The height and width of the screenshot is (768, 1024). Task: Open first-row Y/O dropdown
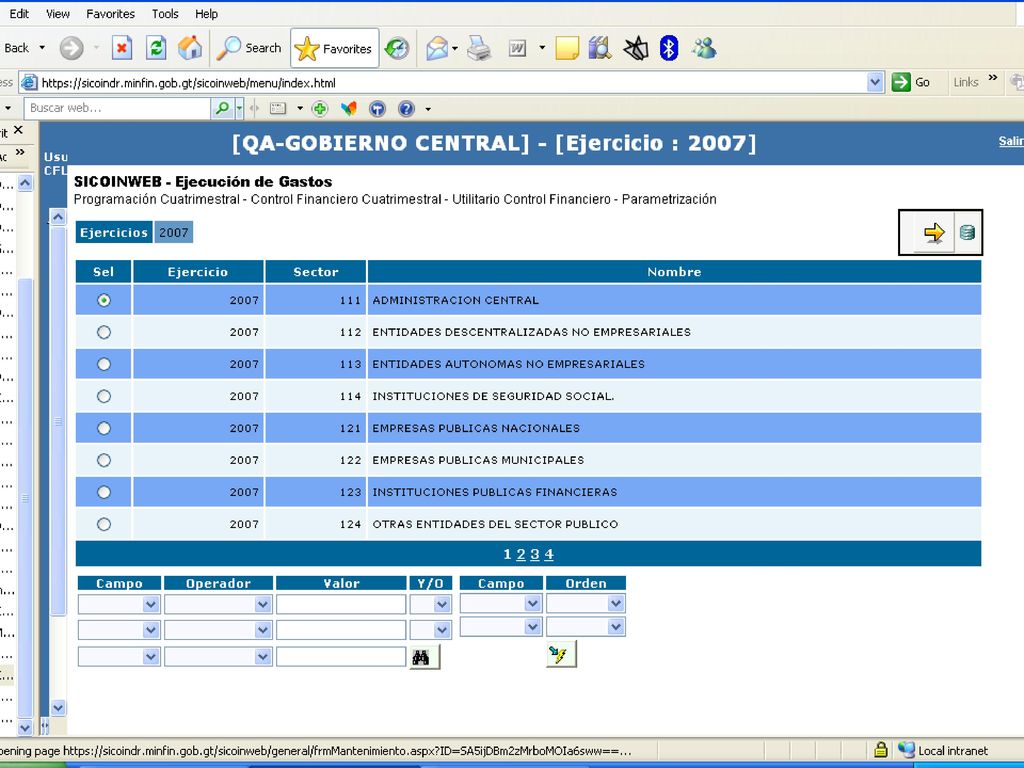[x=441, y=604]
